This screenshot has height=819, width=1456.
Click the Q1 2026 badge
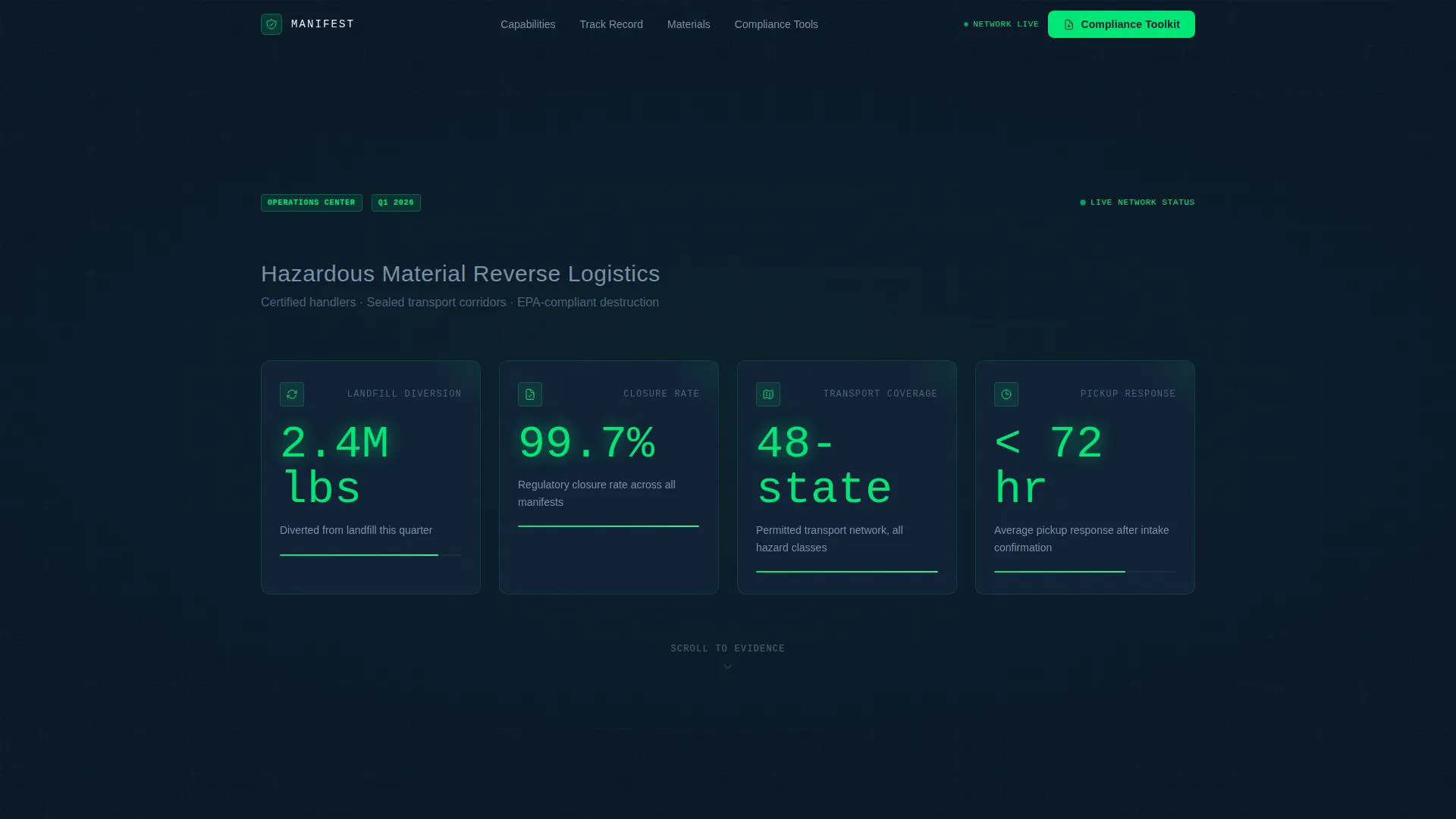click(396, 202)
